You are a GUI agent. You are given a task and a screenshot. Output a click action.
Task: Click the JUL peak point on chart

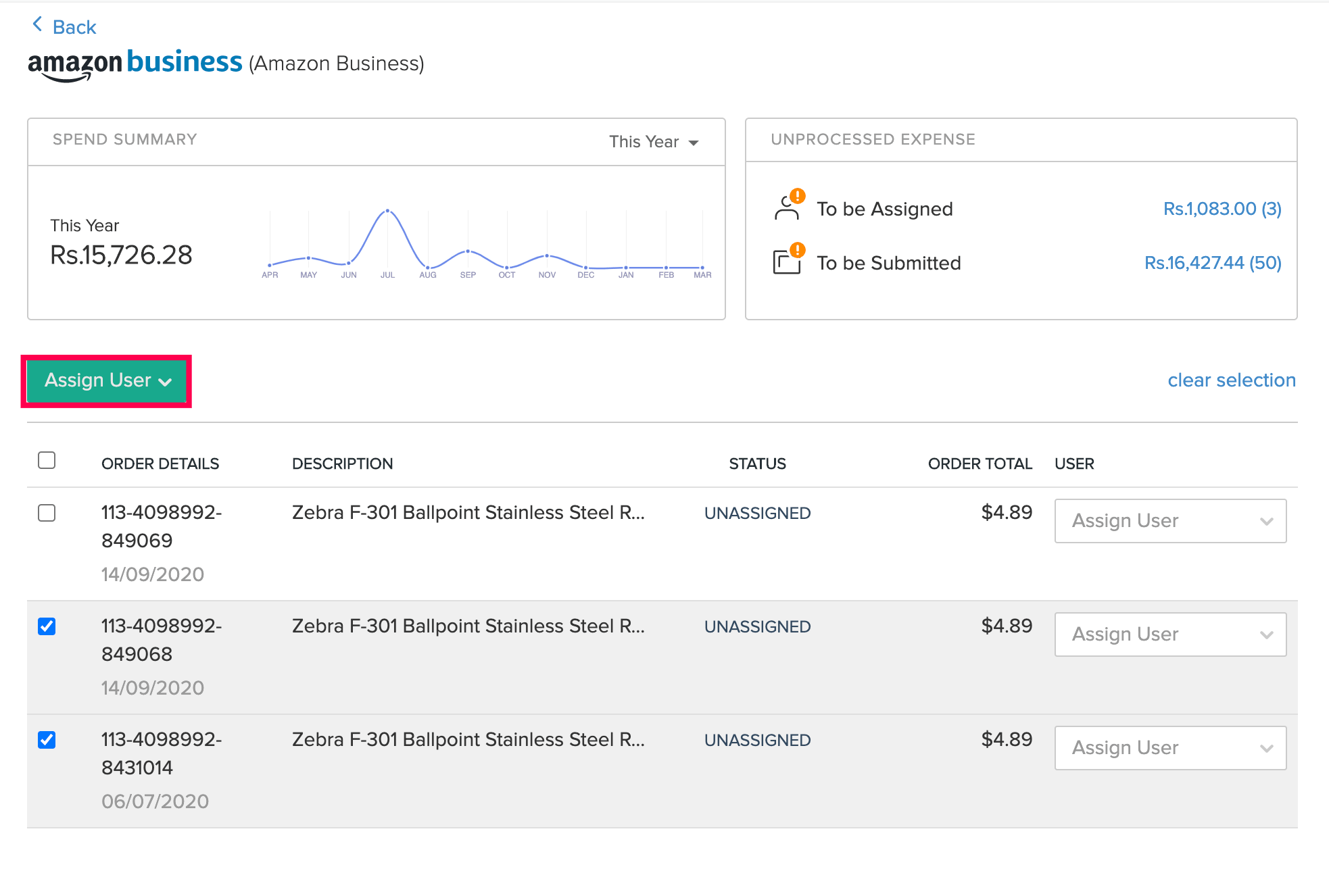coord(387,211)
